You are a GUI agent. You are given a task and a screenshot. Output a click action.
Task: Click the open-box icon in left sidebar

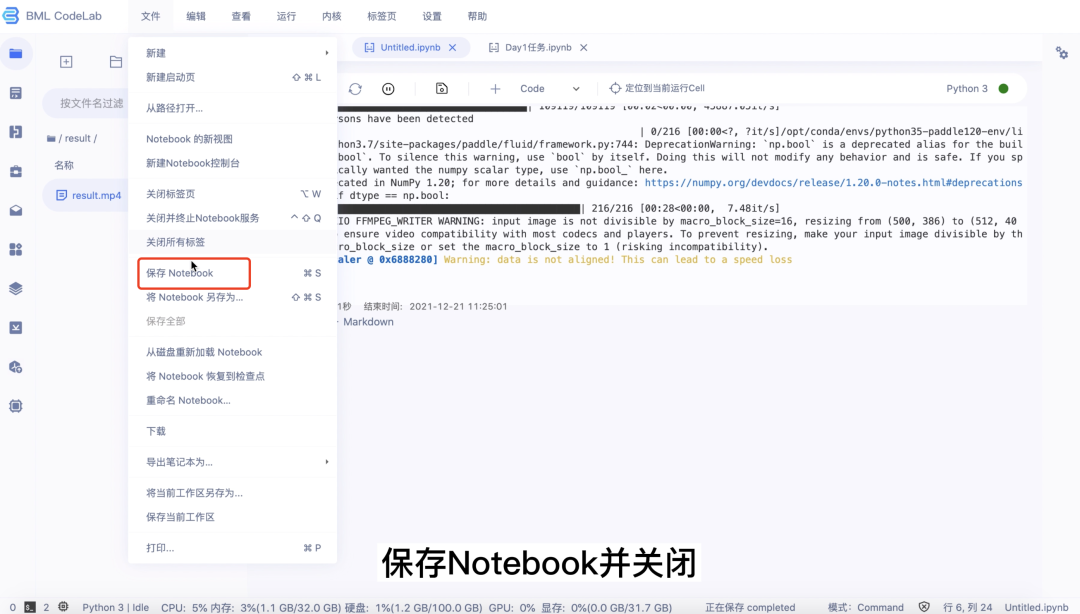(x=16, y=210)
